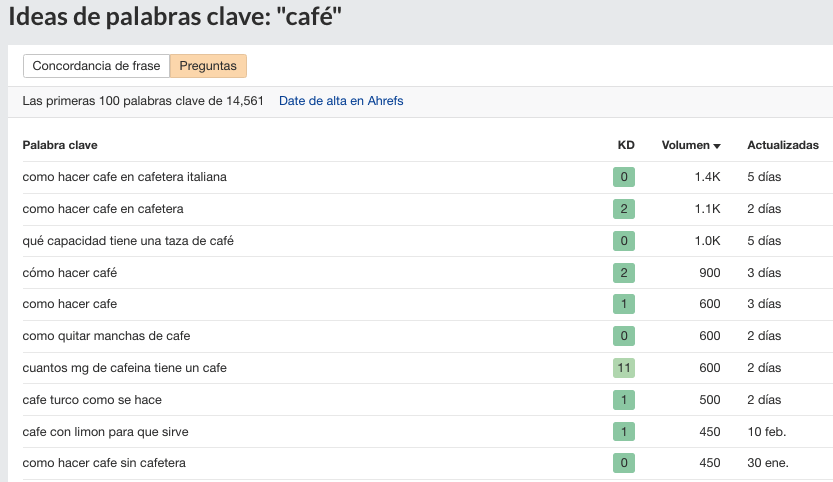Open keyword 'como hacer cafe en cafetera italiana'

(x=125, y=177)
